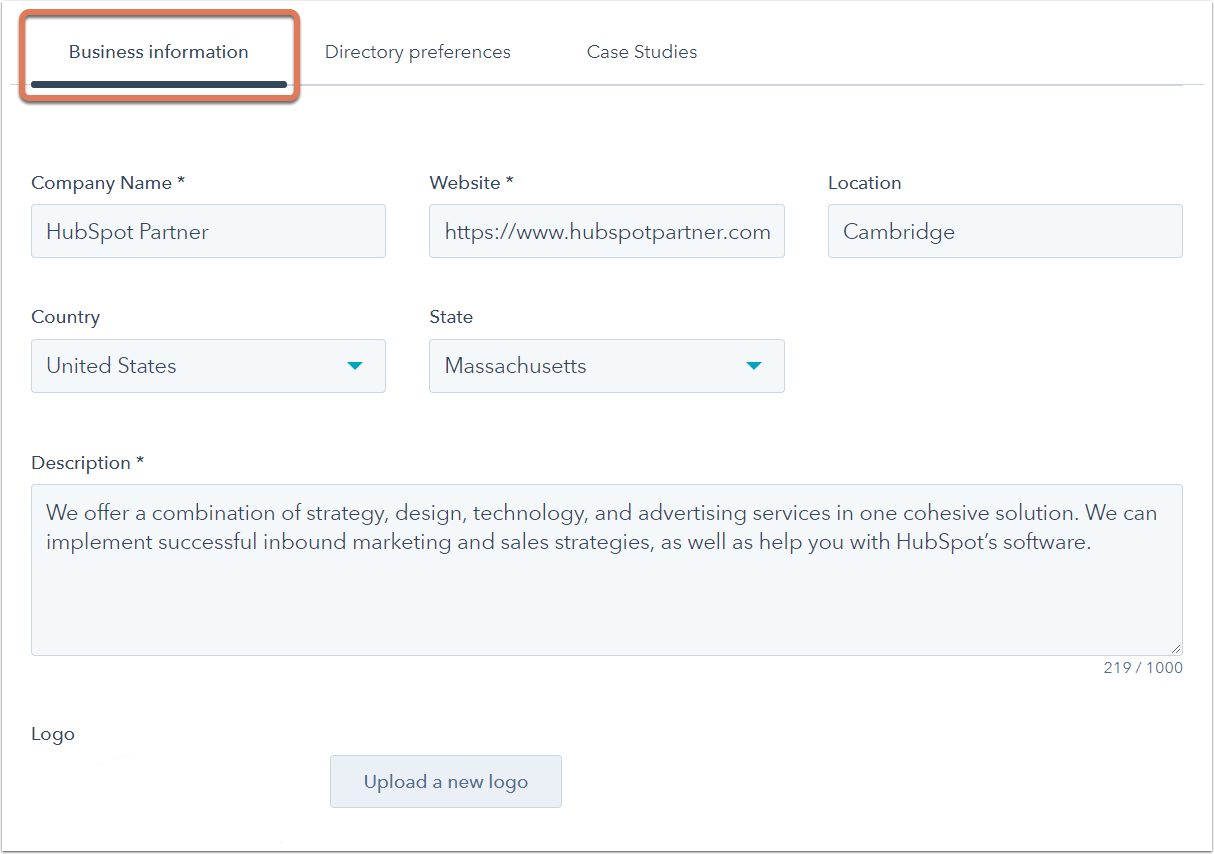Click the Country label

[x=66, y=317]
